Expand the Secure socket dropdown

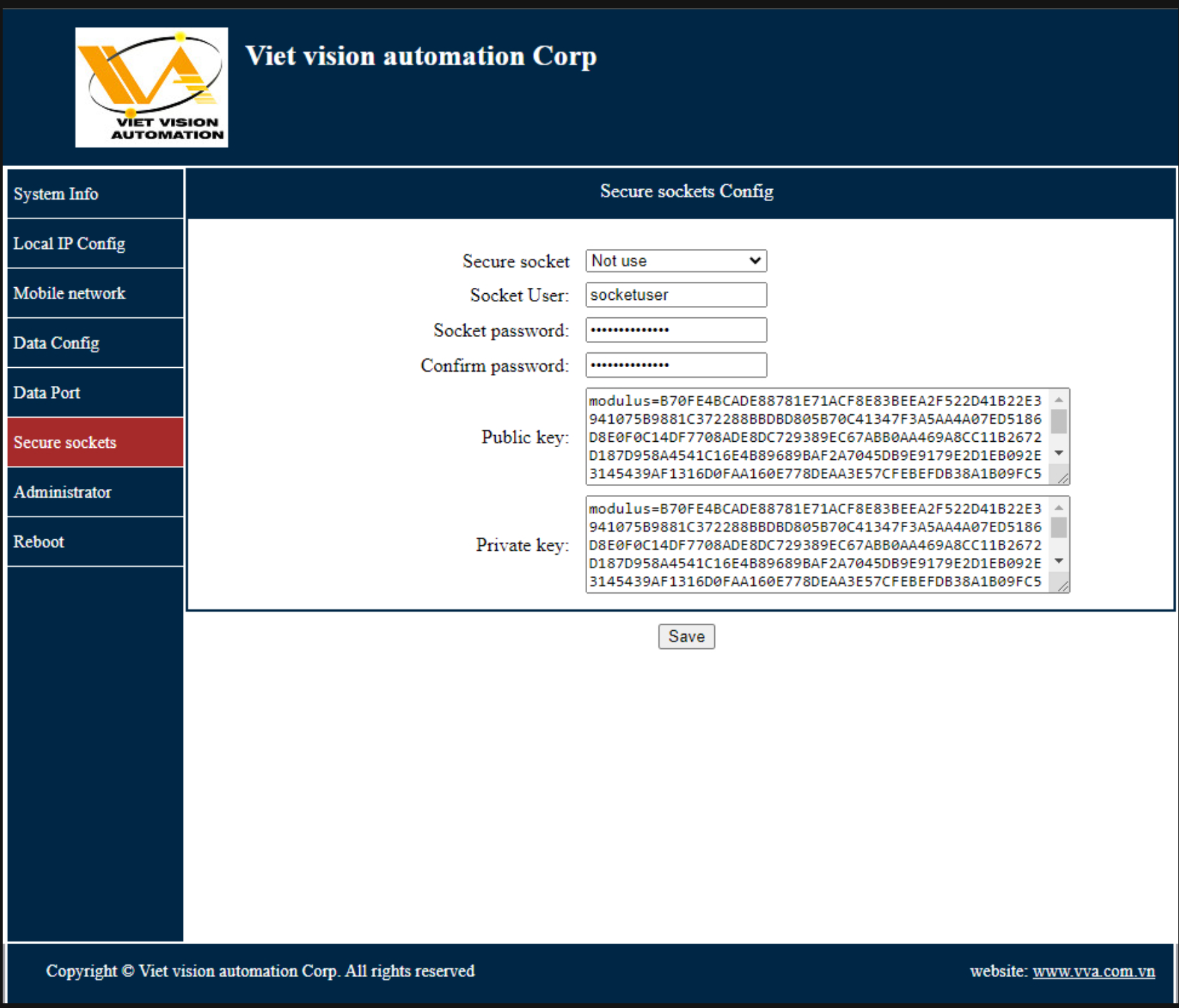coord(676,261)
